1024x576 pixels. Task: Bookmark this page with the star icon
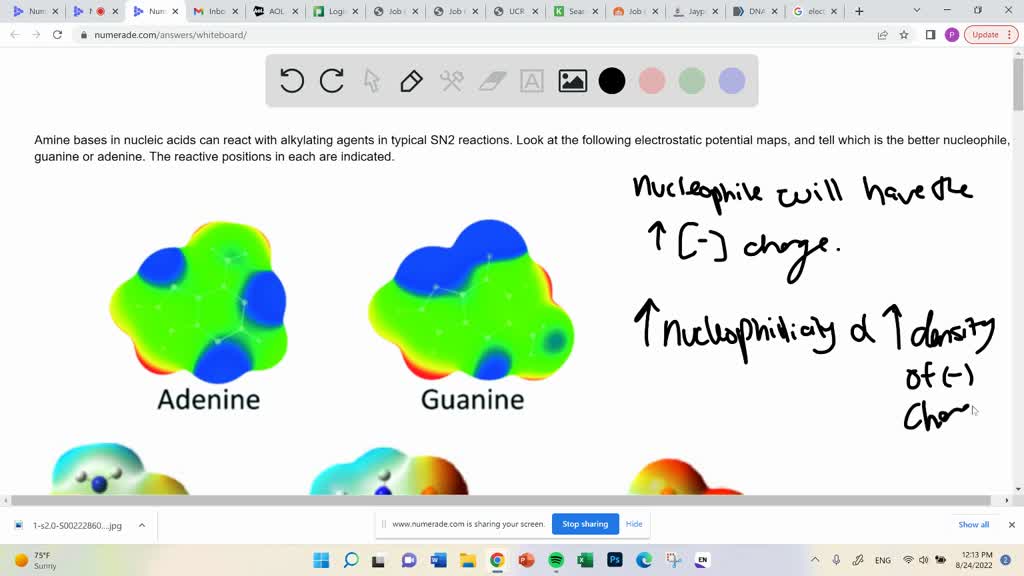[x=904, y=34]
